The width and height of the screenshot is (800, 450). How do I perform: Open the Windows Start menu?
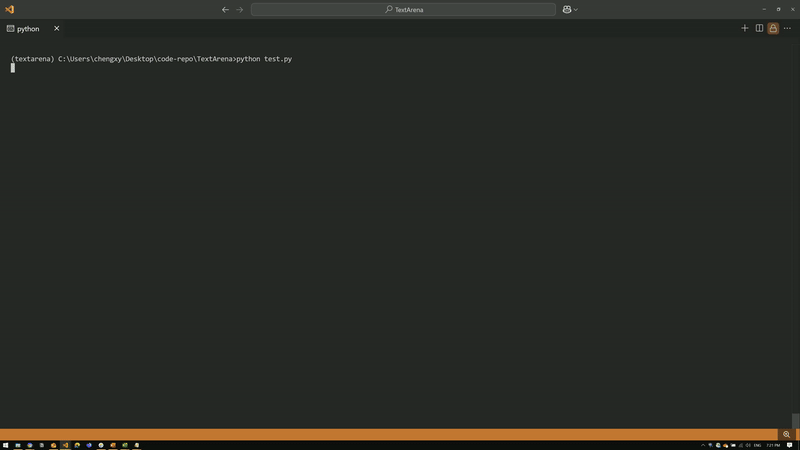(x=5, y=445)
